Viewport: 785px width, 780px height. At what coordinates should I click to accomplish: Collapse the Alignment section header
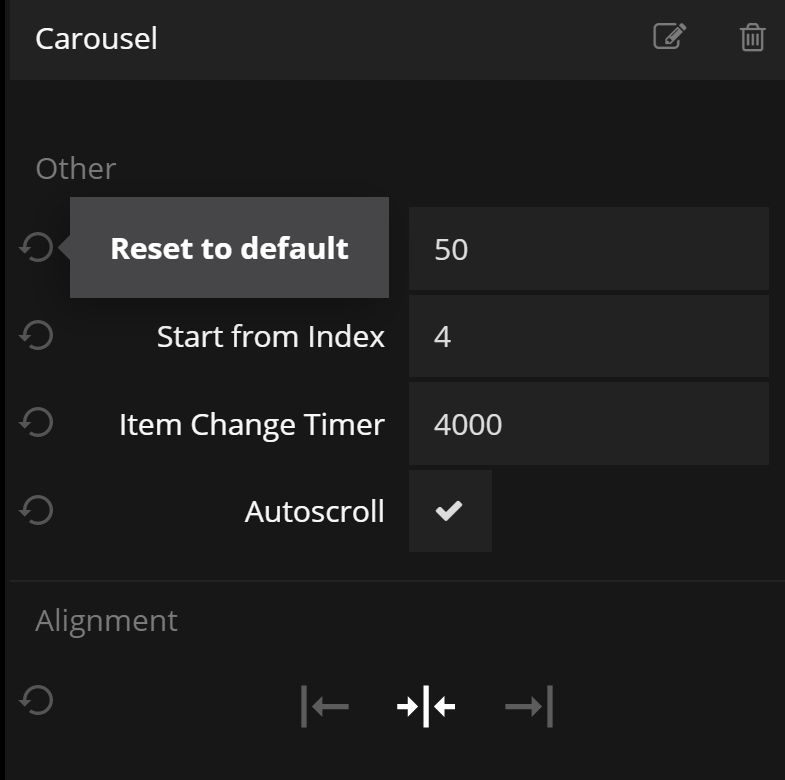[x=106, y=620]
